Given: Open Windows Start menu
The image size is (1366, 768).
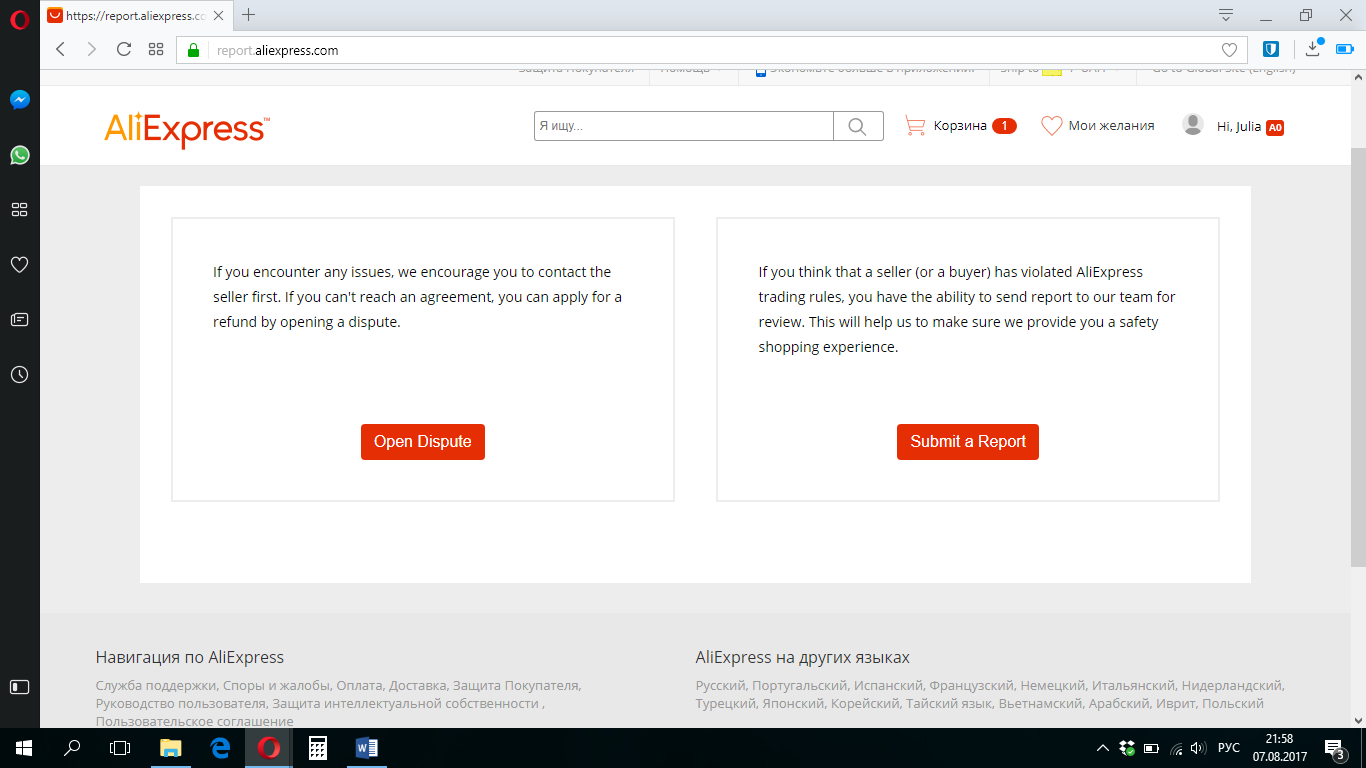Looking at the screenshot, I should 24,748.
